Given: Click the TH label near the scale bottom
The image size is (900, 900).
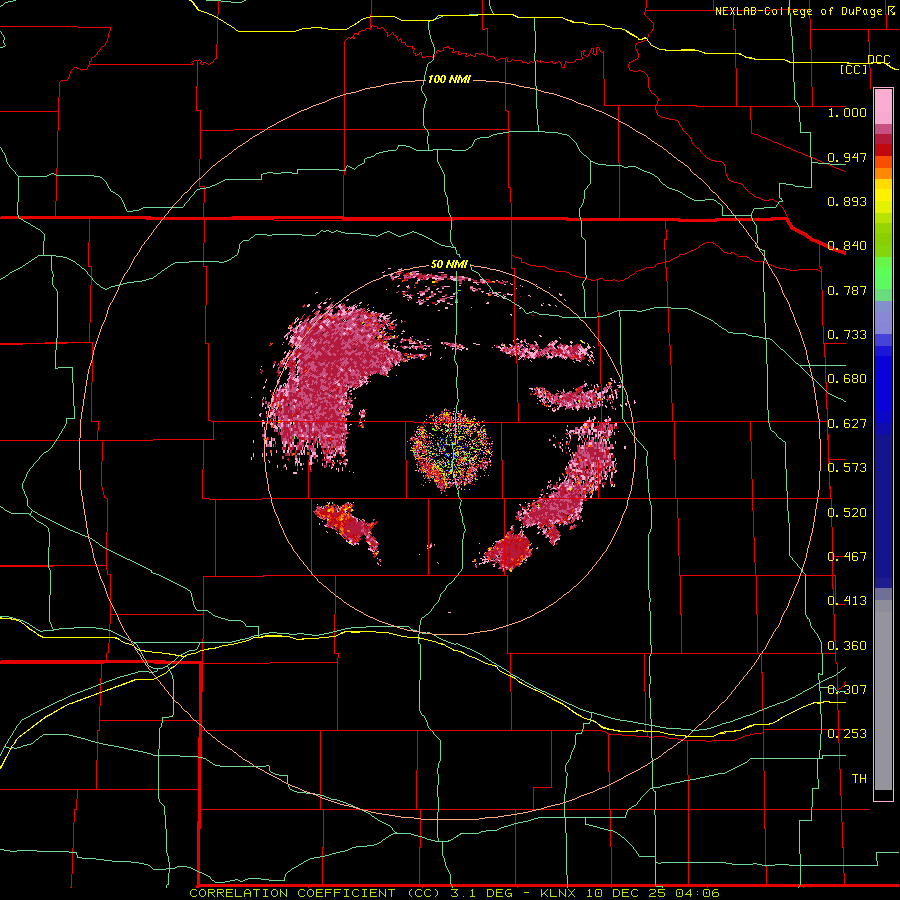Looking at the screenshot, I should [859, 779].
